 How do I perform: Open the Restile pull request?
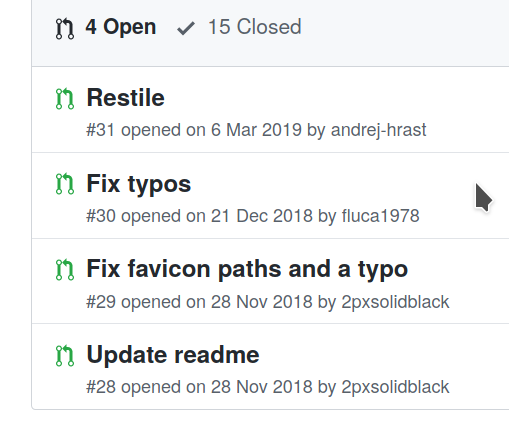click(125, 98)
